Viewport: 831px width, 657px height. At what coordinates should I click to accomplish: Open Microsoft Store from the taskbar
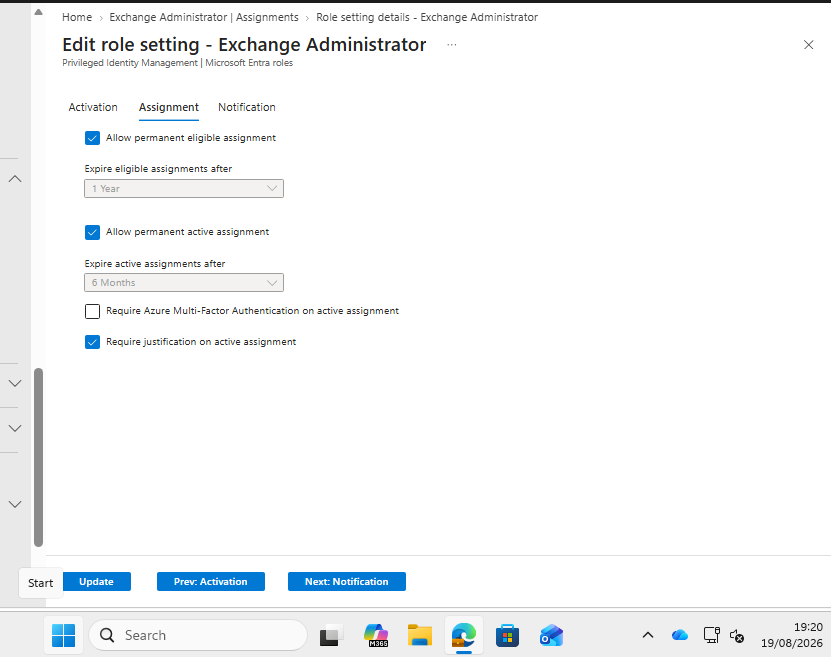[507, 635]
